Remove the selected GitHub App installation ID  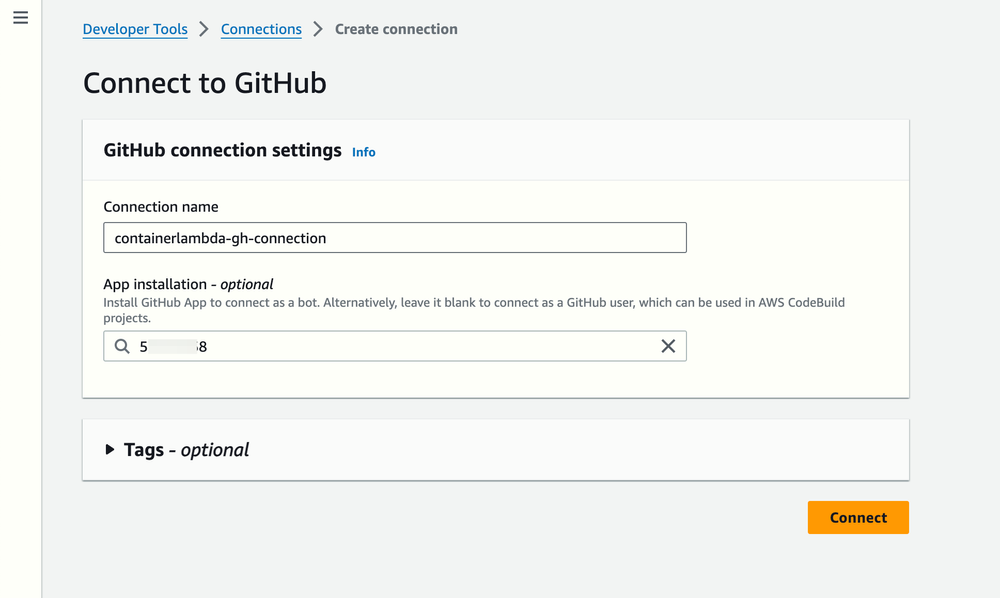pyautogui.click(x=668, y=346)
